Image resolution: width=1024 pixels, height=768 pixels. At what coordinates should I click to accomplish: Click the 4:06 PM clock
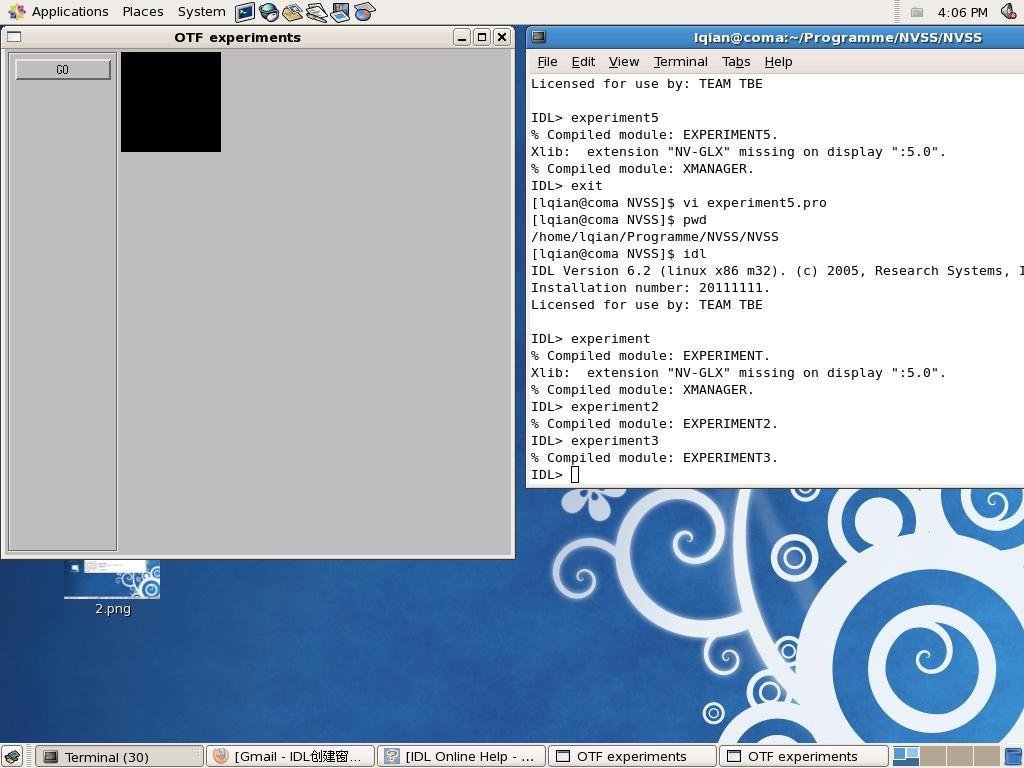click(x=962, y=12)
